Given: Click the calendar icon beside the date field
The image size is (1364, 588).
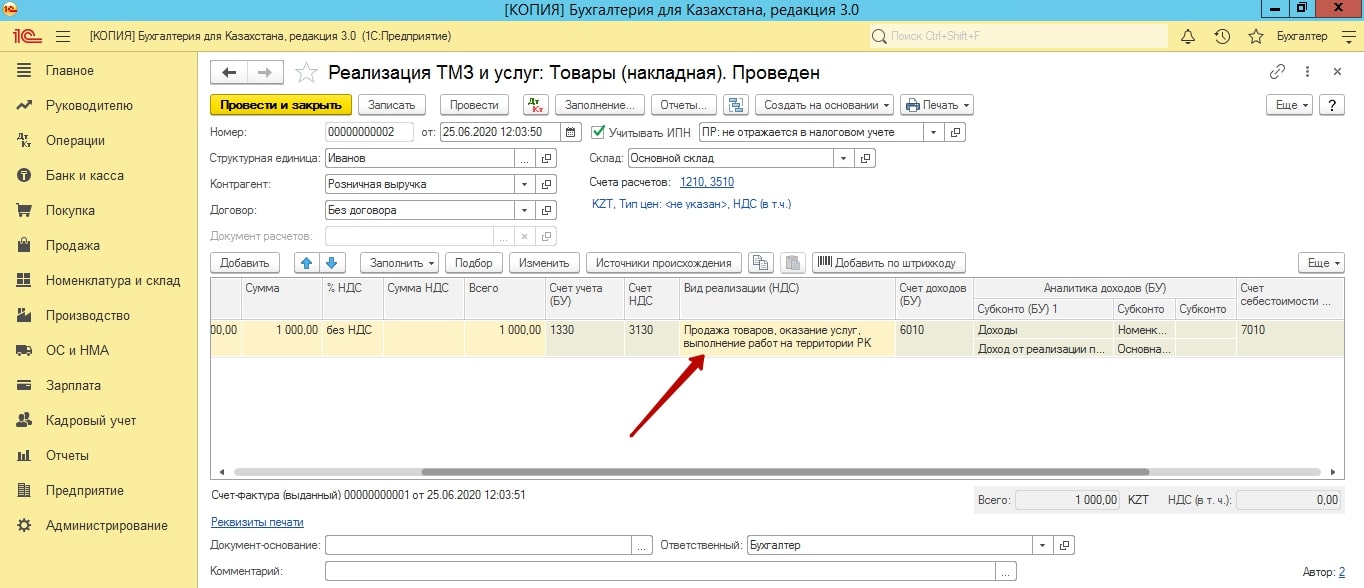Looking at the screenshot, I should (x=570, y=132).
